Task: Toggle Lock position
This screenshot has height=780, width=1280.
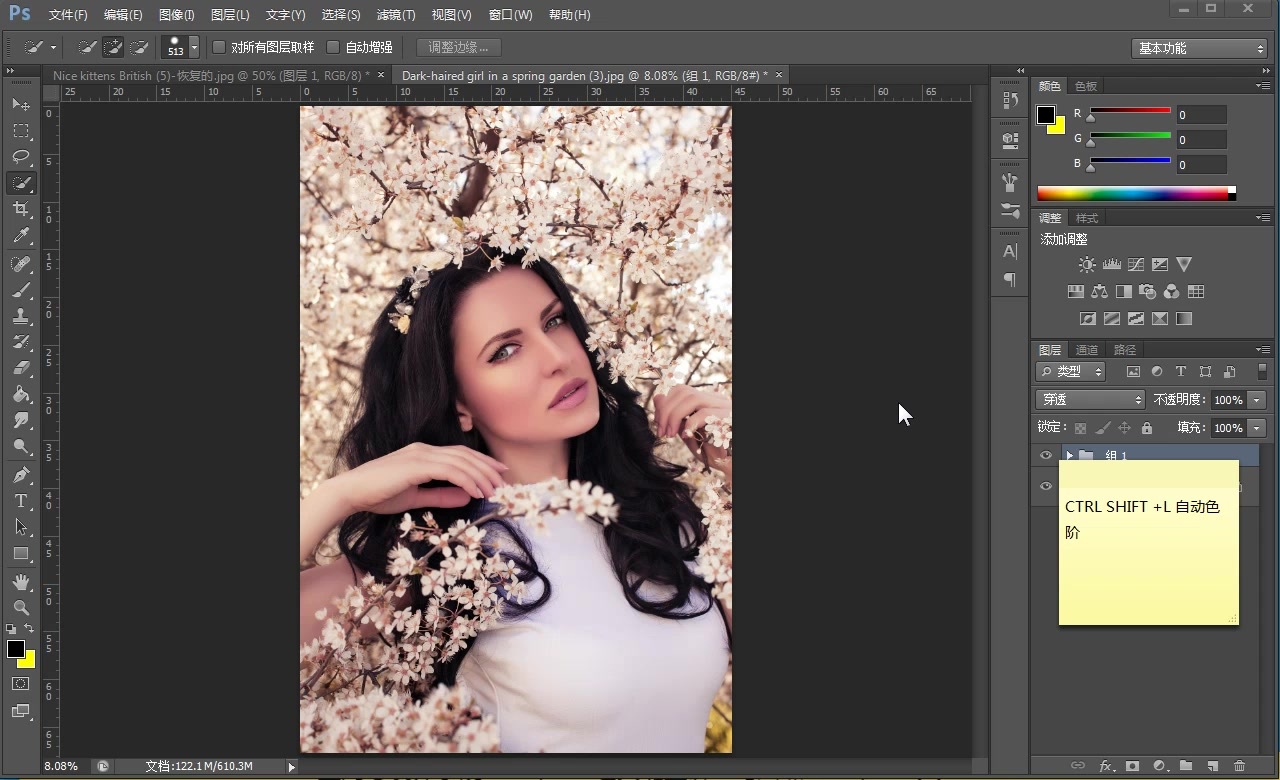Action: [1125, 428]
